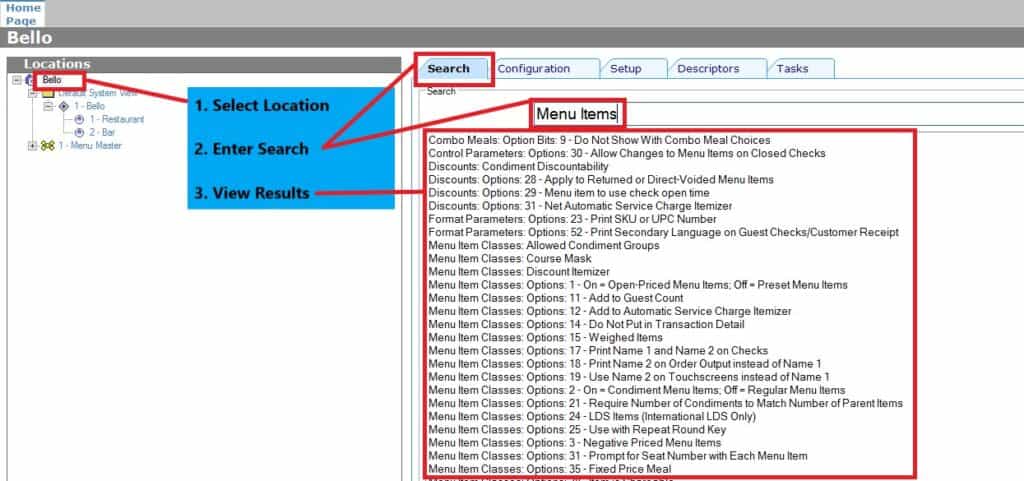Open Discounts Options 31 Net Automatic Service result
This screenshot has height=481, width=1024.
pos(580,206)
